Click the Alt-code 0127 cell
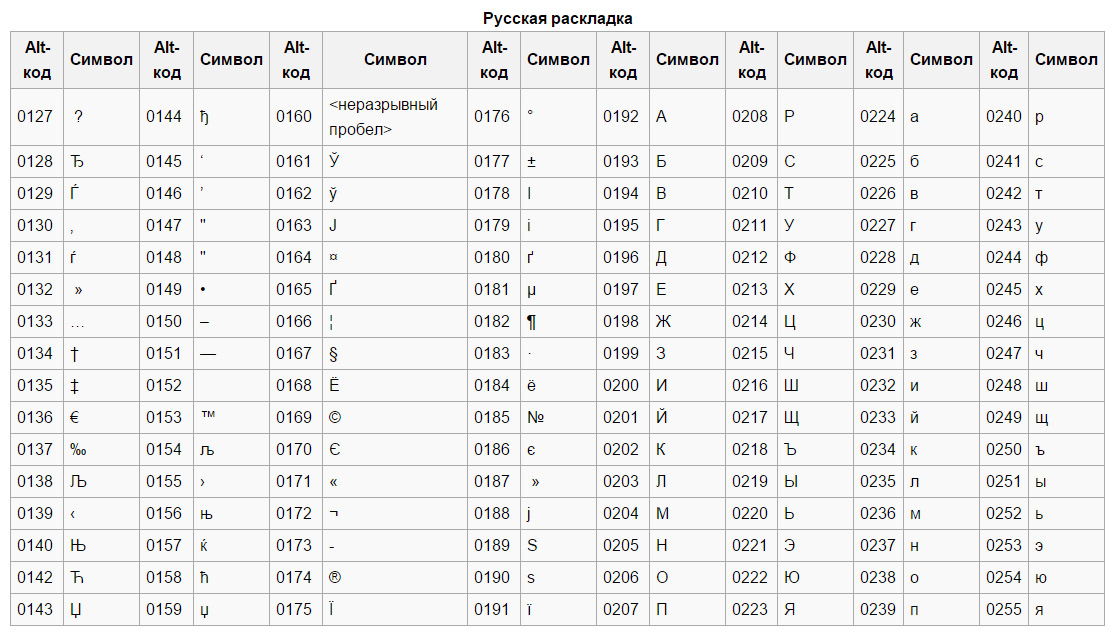 click(x=35, y=116)
